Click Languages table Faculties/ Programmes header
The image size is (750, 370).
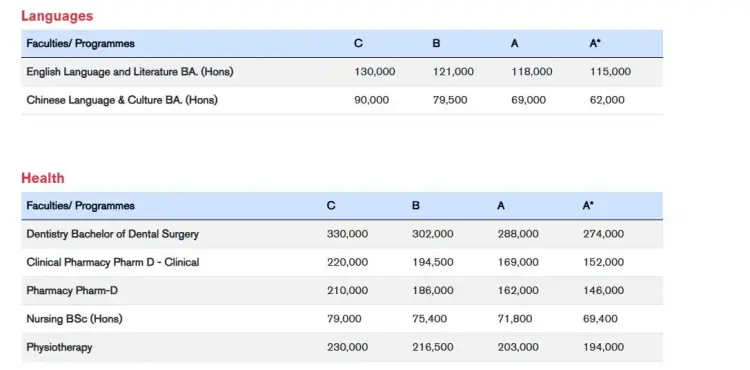click(x=80, y=44)
